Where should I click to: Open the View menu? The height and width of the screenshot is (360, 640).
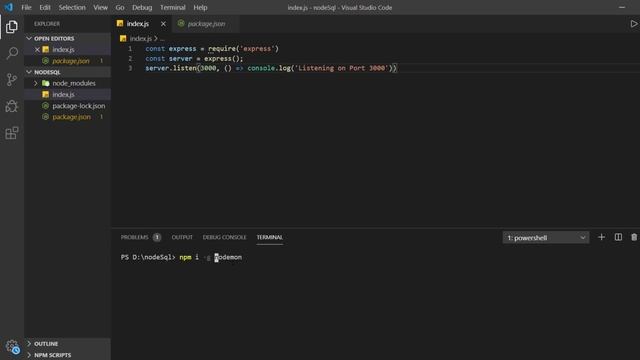tap(100, 7)
